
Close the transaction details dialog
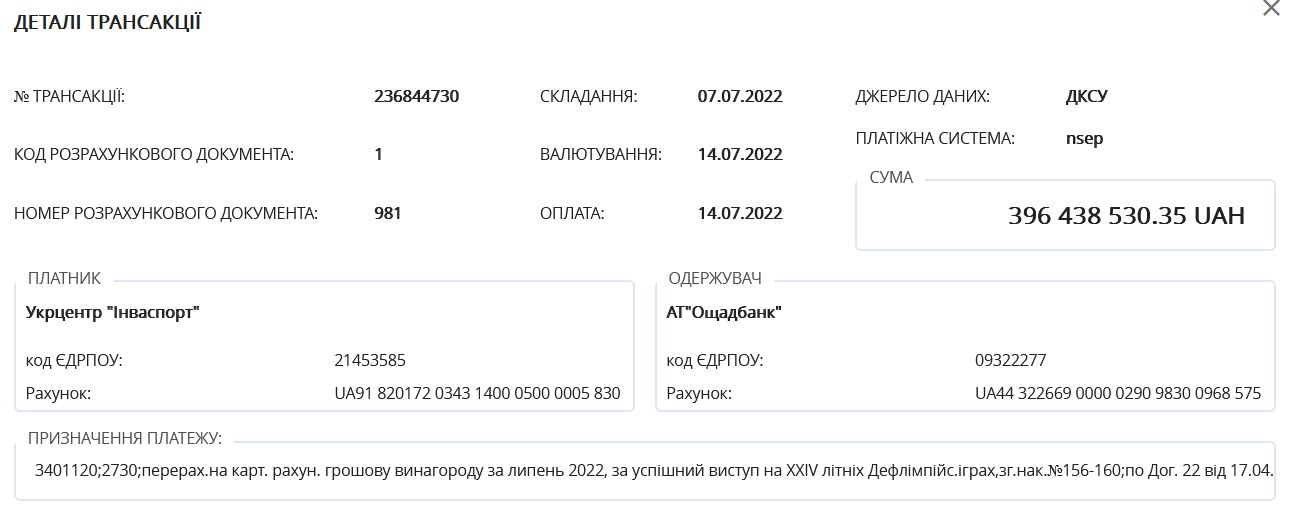click(x=1271, y=9)
